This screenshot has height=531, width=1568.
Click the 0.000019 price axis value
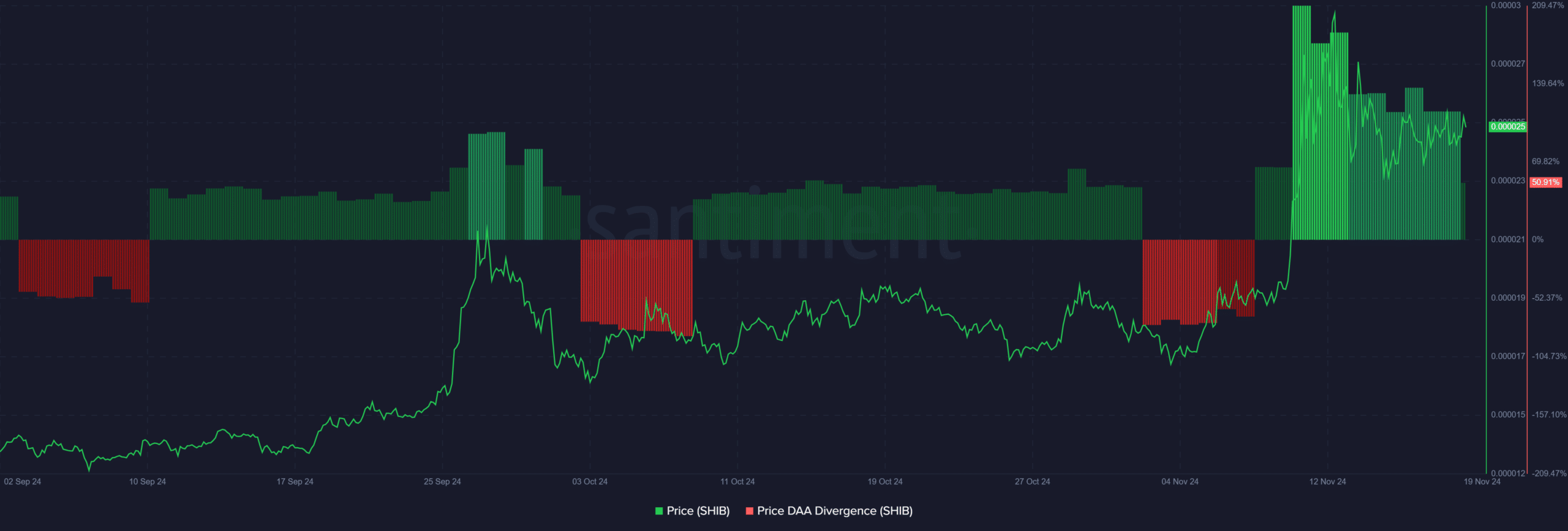coord(1508,298)
